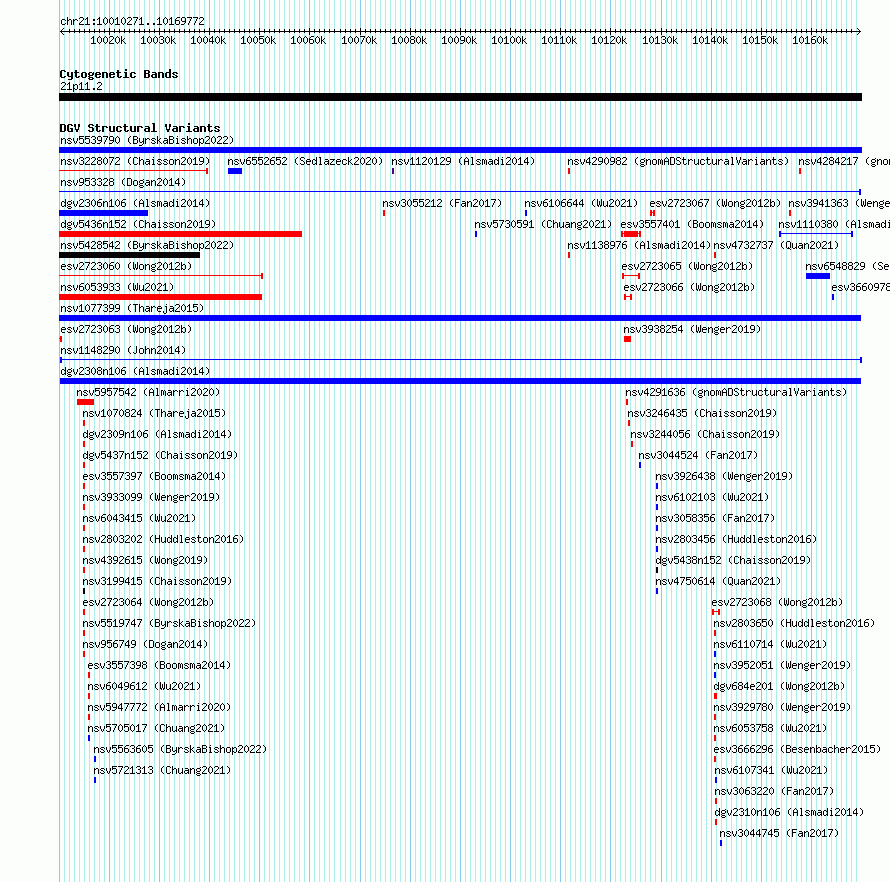
Task: Click red bar beneath dgv5436n152
Action: tap(180, 234)
